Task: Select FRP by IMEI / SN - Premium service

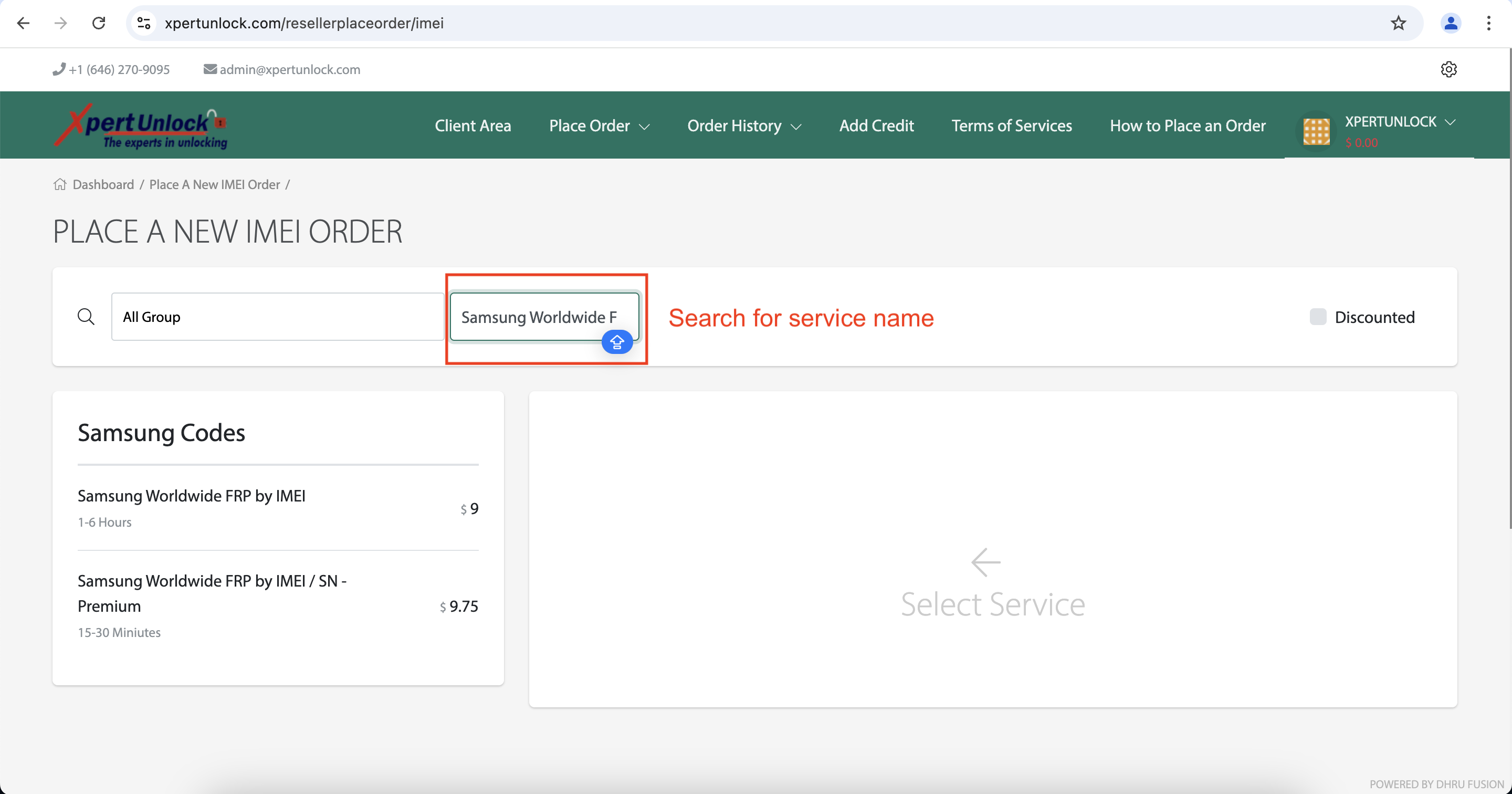Action: [x=278, y=605]
